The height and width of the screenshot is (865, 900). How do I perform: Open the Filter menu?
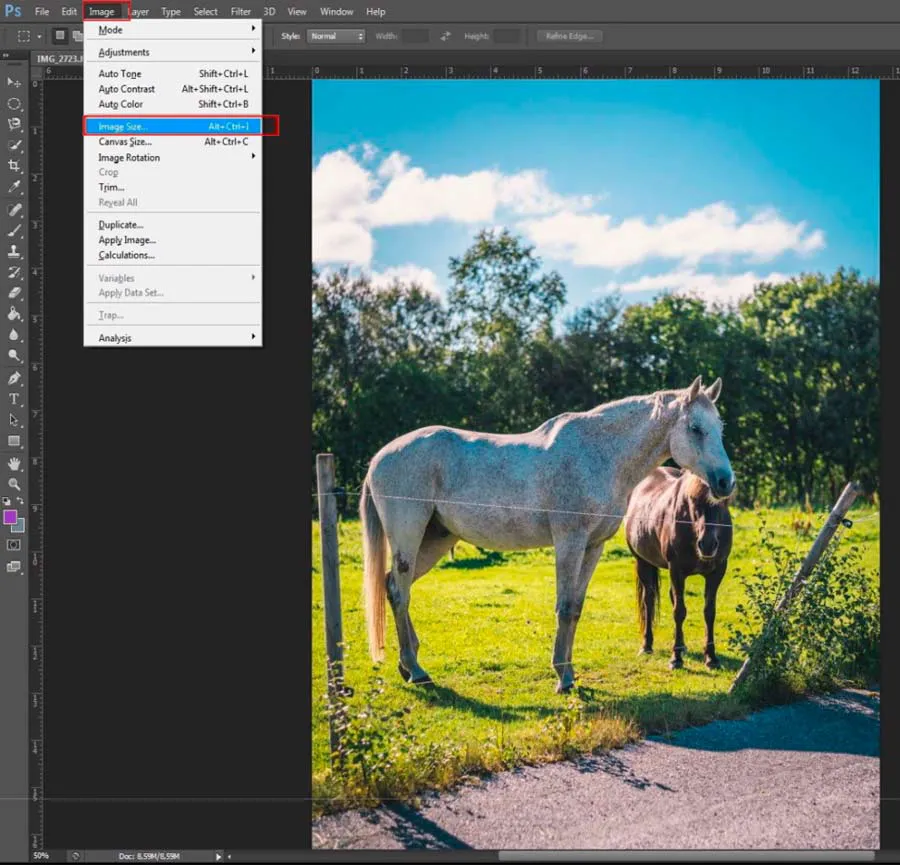tap(240, 12)
